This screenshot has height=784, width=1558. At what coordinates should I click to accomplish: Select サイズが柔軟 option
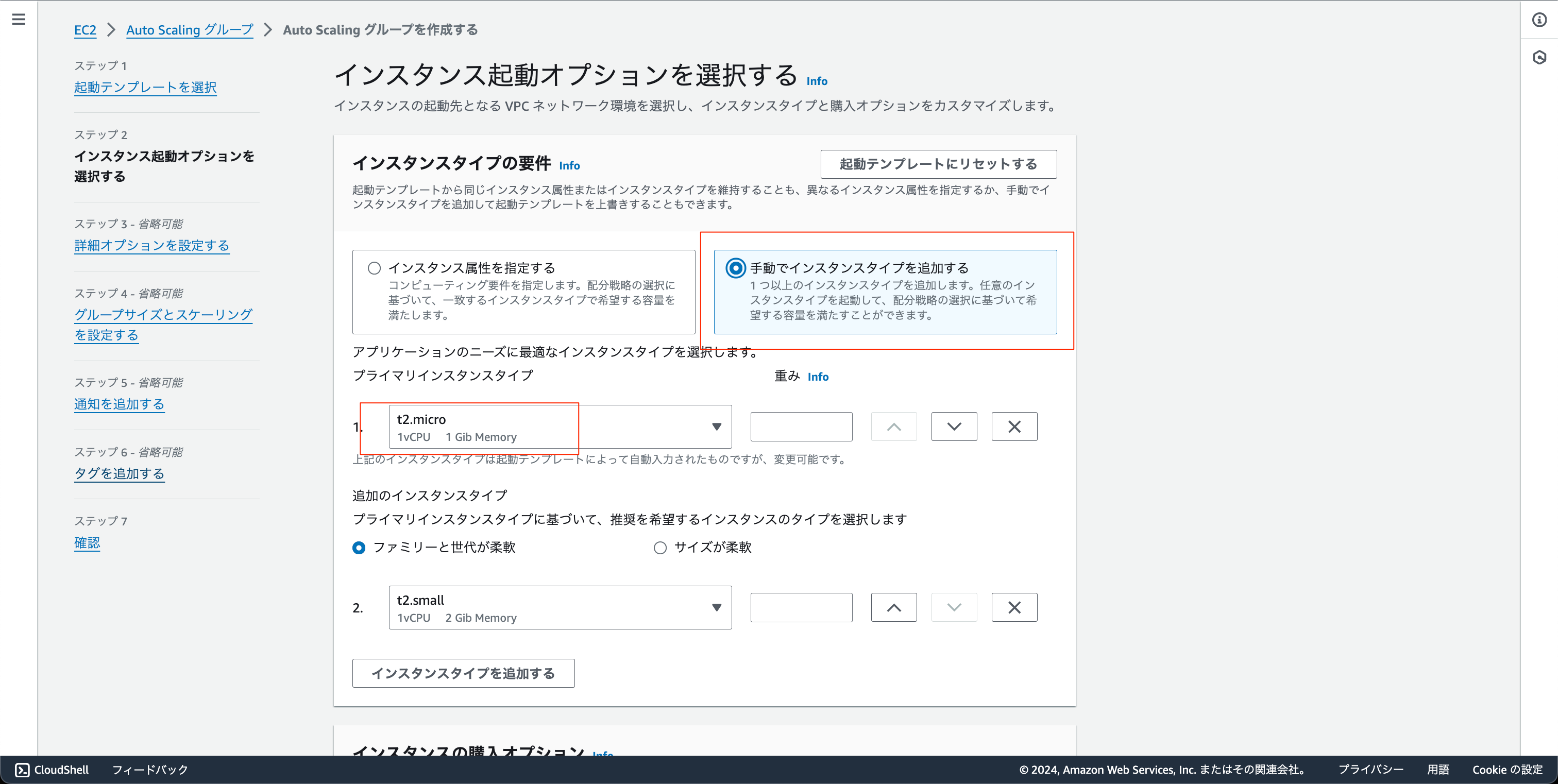click(660, 548)
